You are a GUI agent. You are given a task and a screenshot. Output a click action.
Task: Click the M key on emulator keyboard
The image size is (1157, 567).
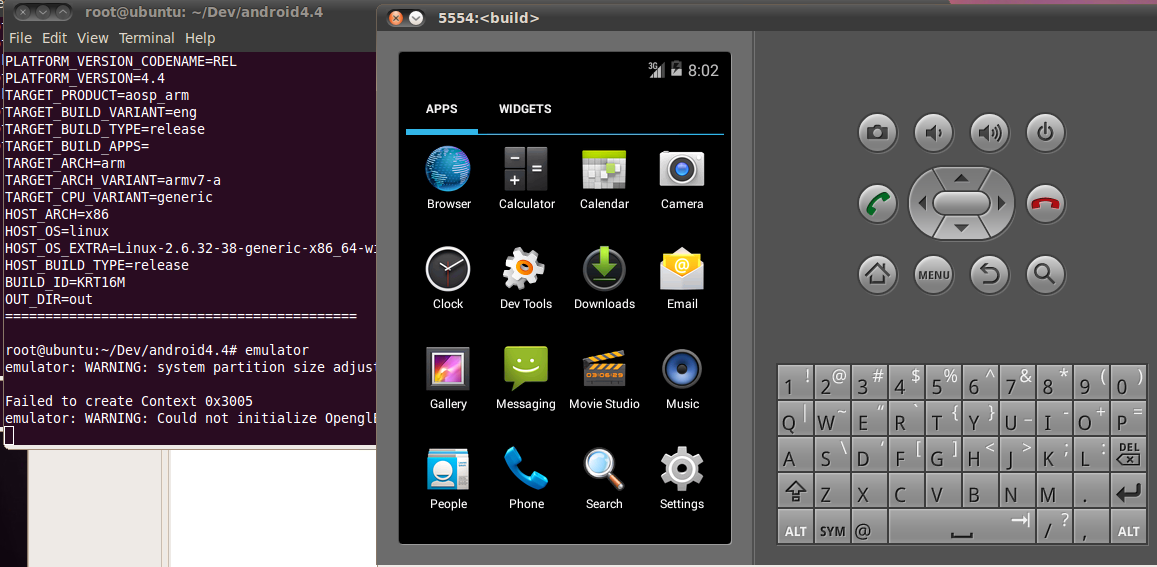[1054, 491]
